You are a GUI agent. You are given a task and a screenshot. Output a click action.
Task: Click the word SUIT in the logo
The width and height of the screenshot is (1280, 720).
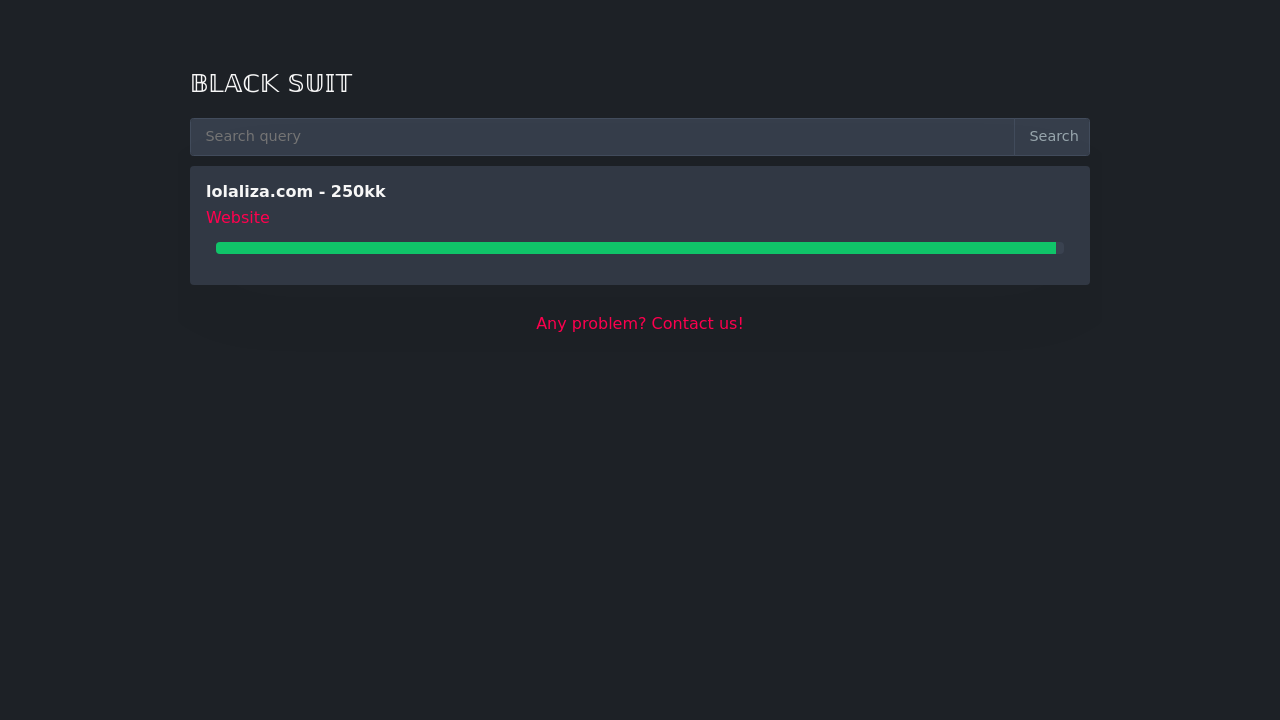click(x=320, y=84)
